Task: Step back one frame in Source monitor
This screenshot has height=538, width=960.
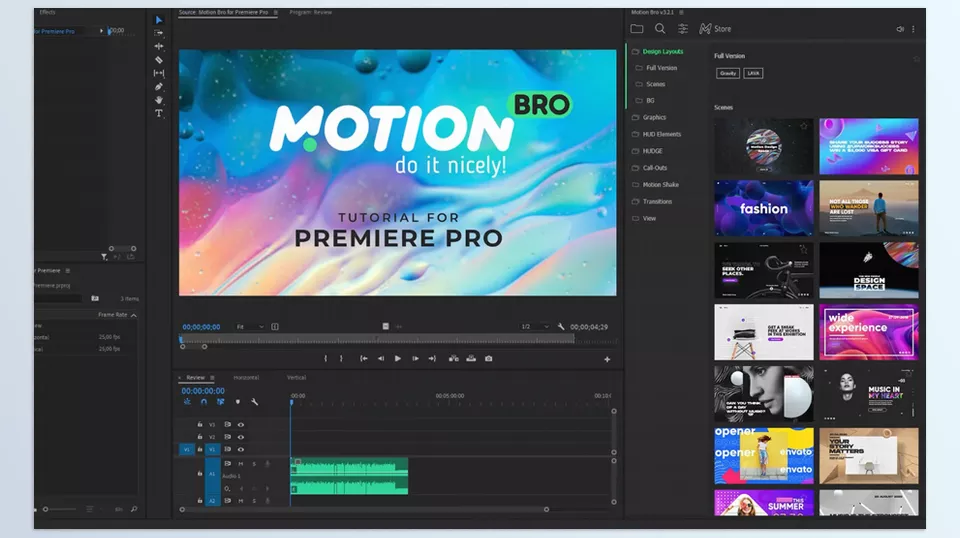Action: (381, 359)
